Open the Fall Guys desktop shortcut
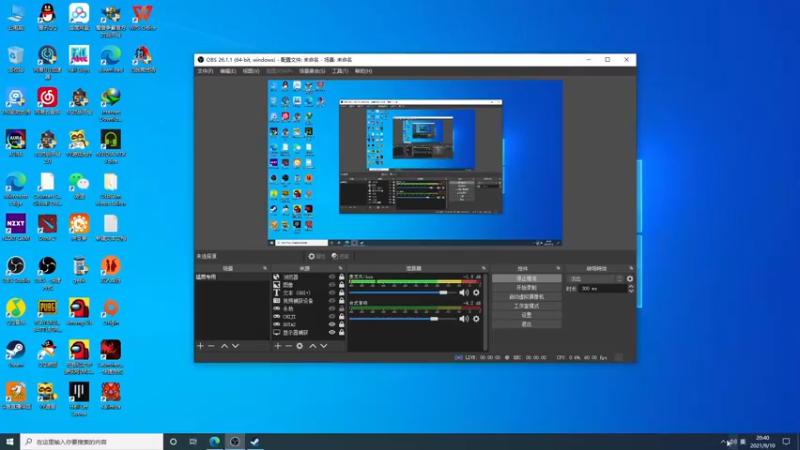The height and width of the screenshot is (450, 800). (x=79, y=59)
